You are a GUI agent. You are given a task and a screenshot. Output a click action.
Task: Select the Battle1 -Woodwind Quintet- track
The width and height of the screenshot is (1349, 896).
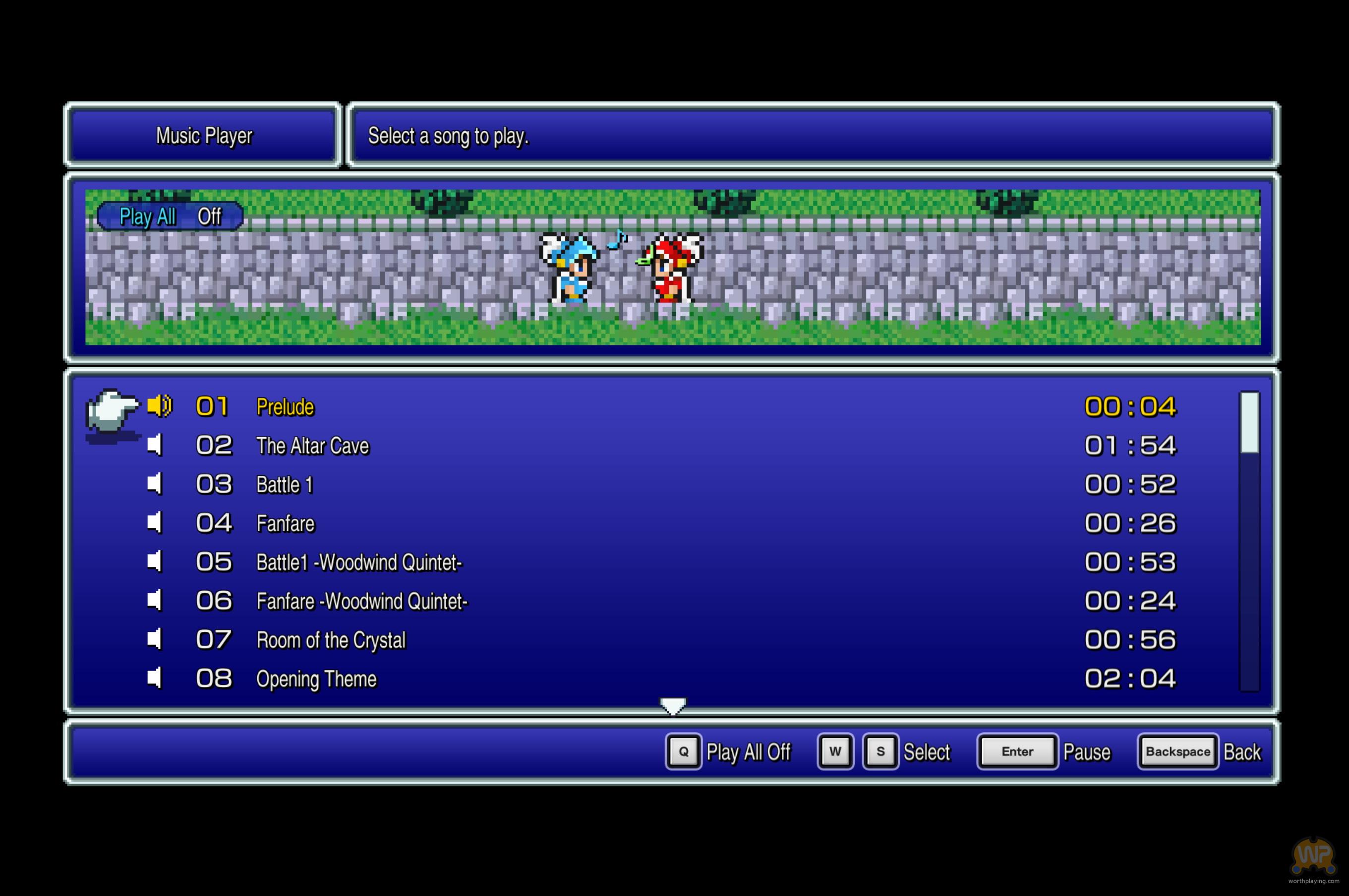pyautogui.click(x=358, y=562)
